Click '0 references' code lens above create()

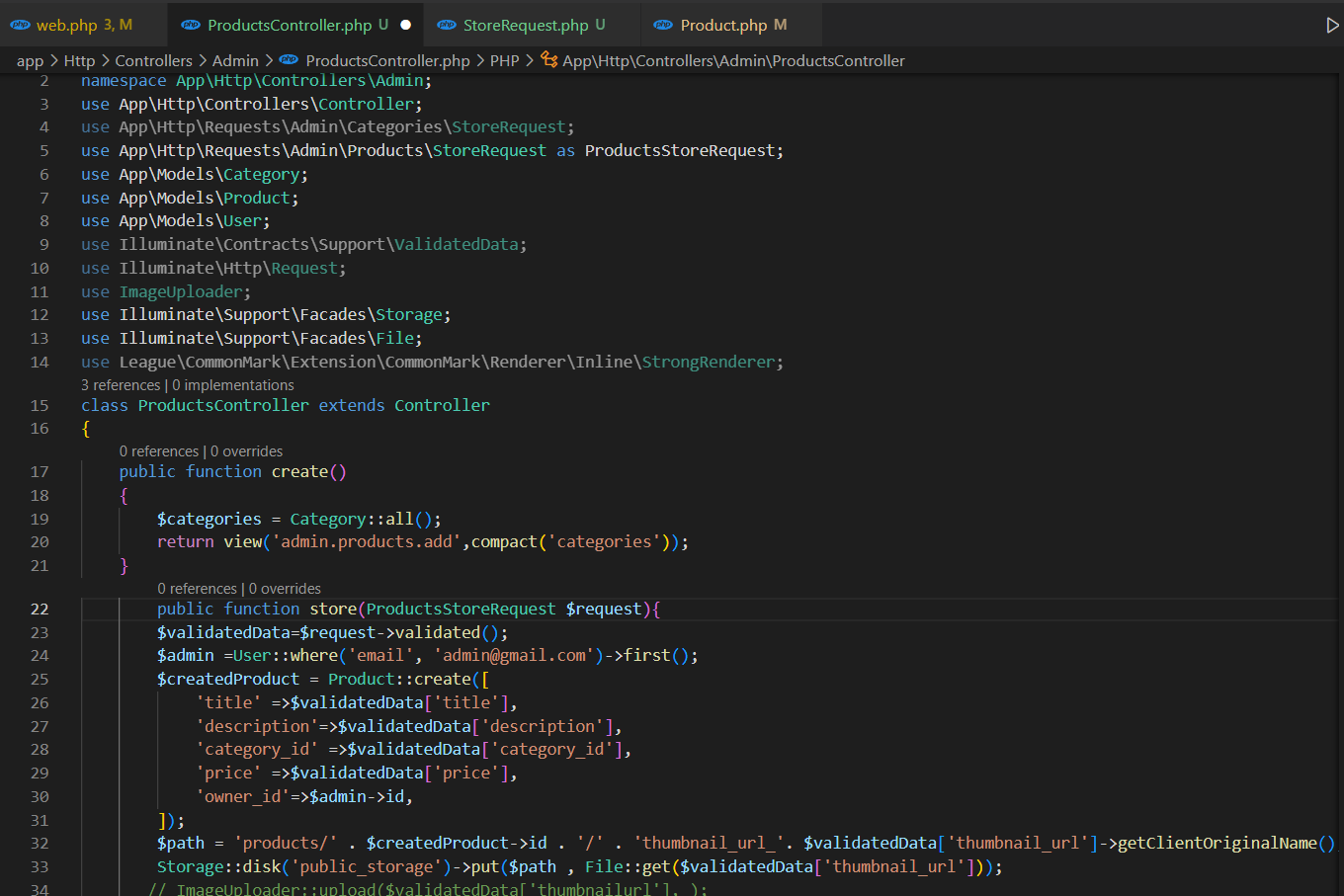[159, 451]
